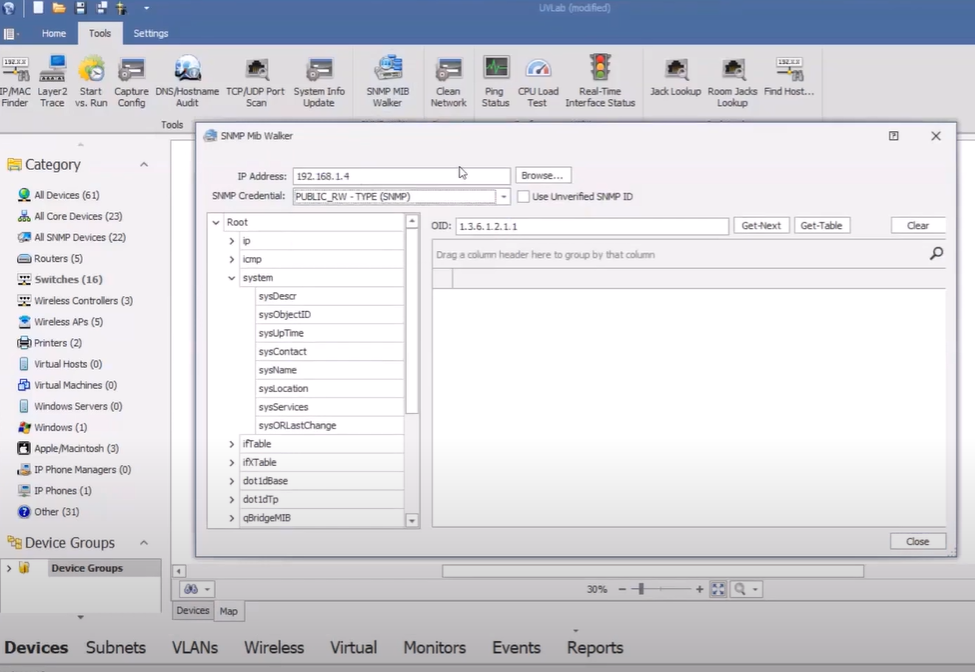Click the zoom in plus button

coord(700,589)
